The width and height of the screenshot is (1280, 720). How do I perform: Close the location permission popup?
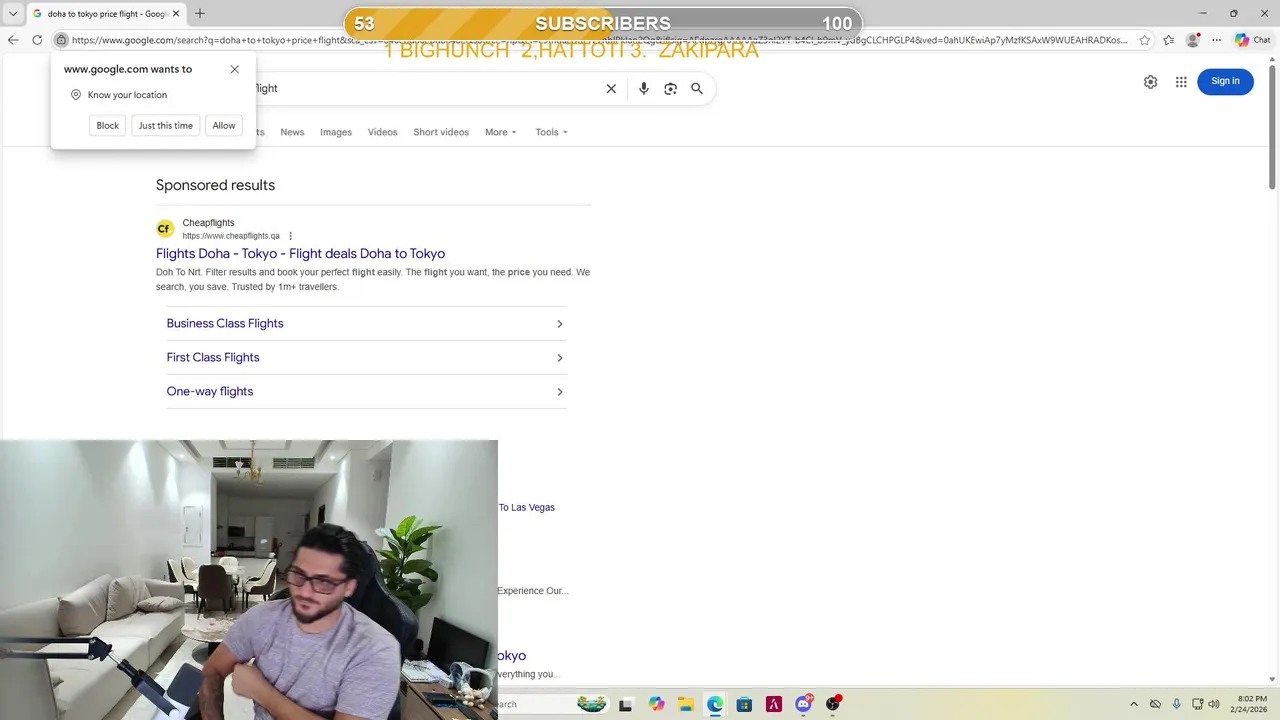pyautogui.click(x=234, y=69)
